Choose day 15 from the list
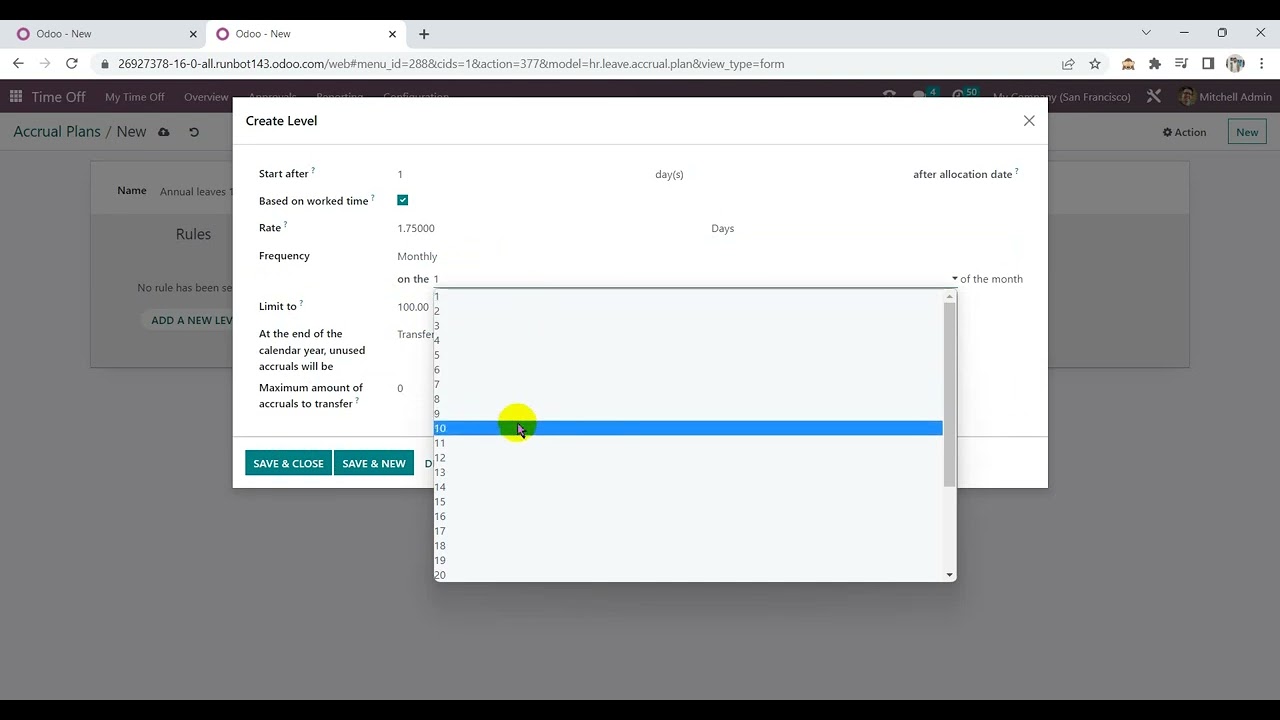 pos(688,502)
